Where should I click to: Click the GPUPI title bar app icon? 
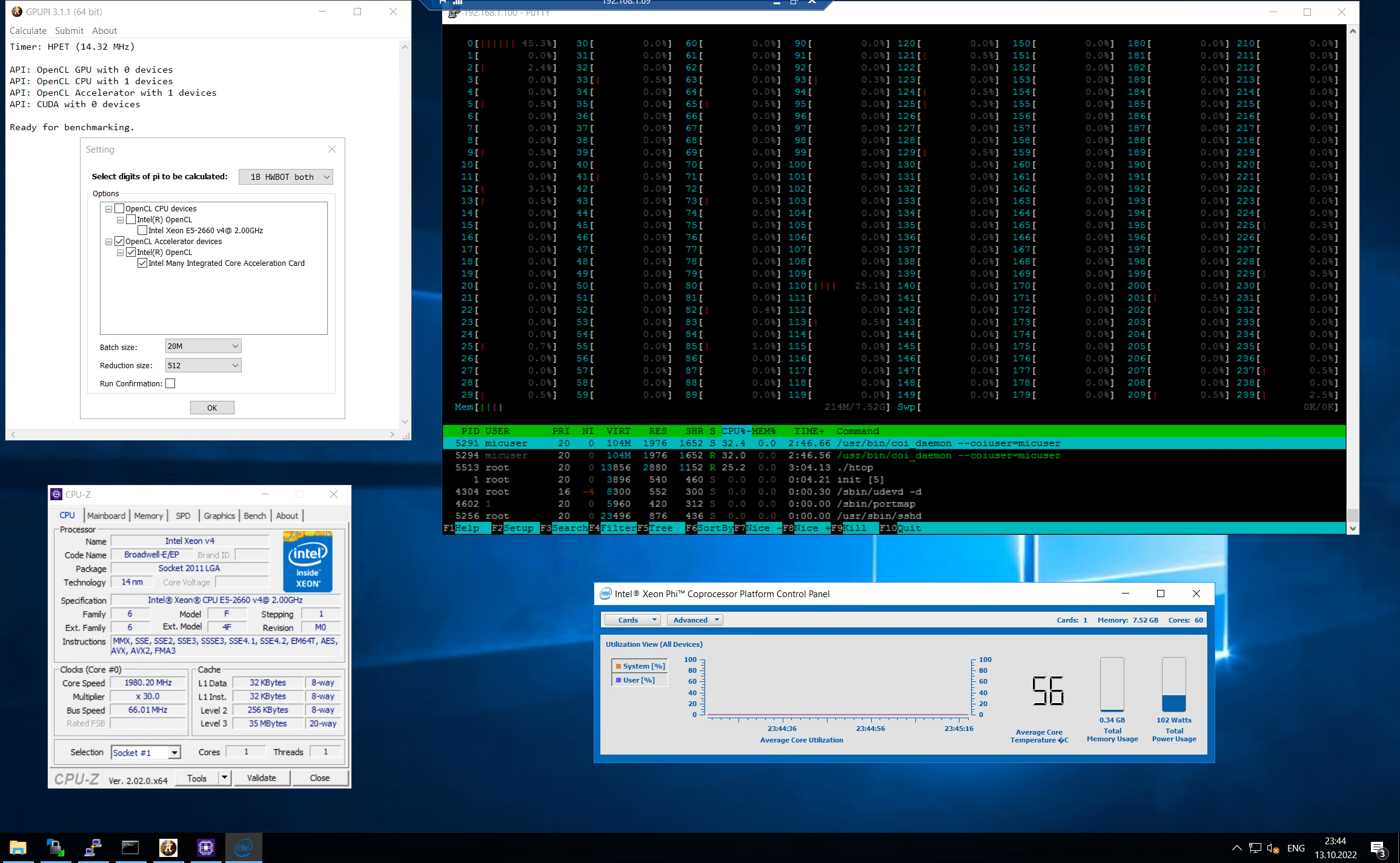16,12
